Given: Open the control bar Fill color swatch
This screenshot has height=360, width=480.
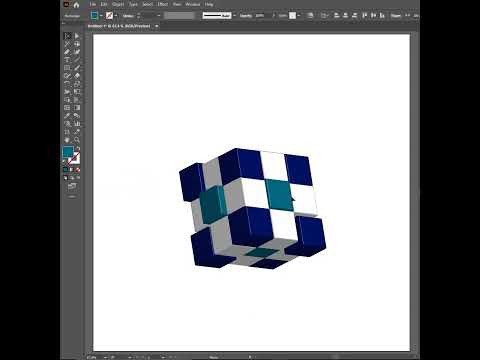Looking at the screenshot, I should [x=94, y=15].
